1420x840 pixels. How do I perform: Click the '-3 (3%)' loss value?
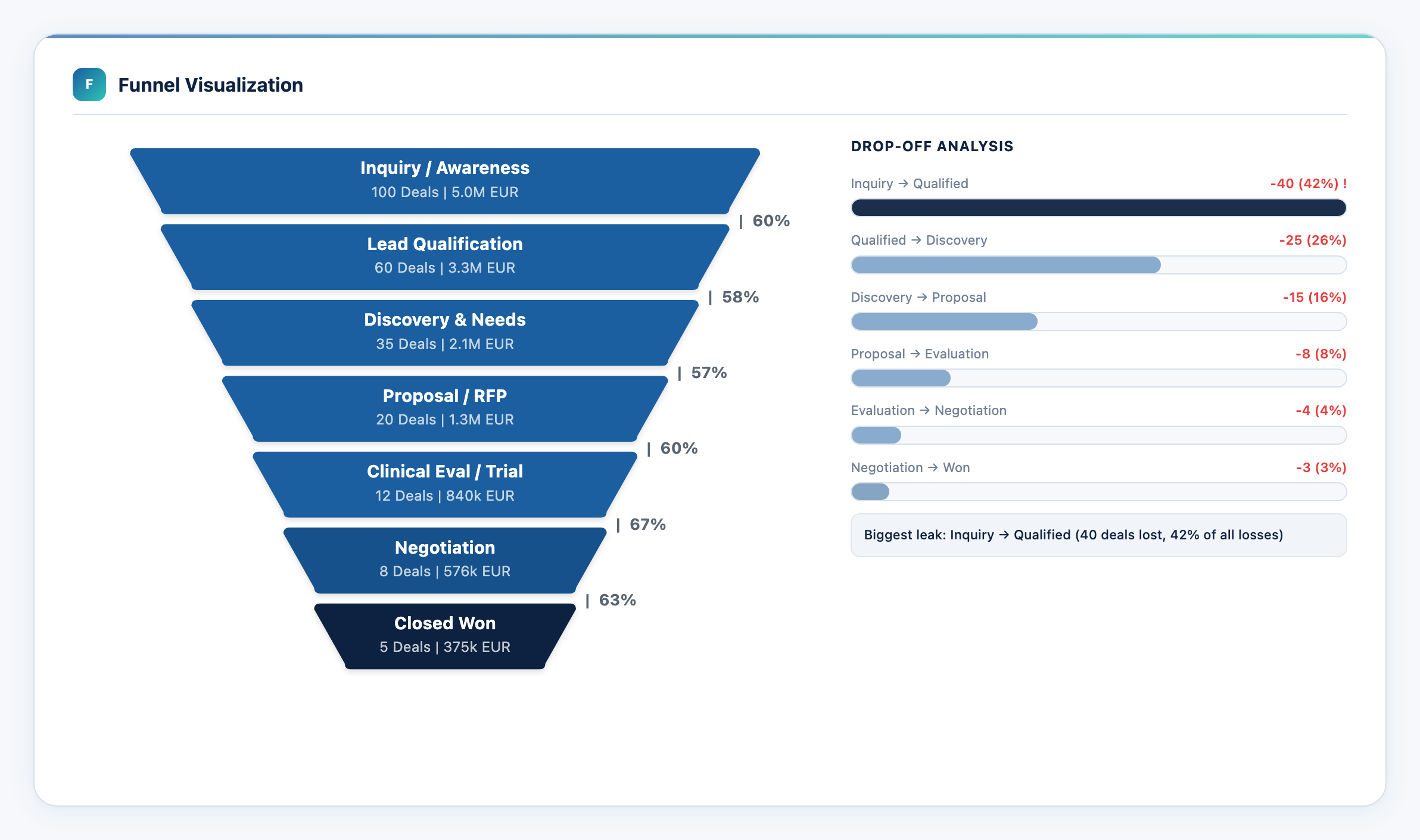point(1321,467)
